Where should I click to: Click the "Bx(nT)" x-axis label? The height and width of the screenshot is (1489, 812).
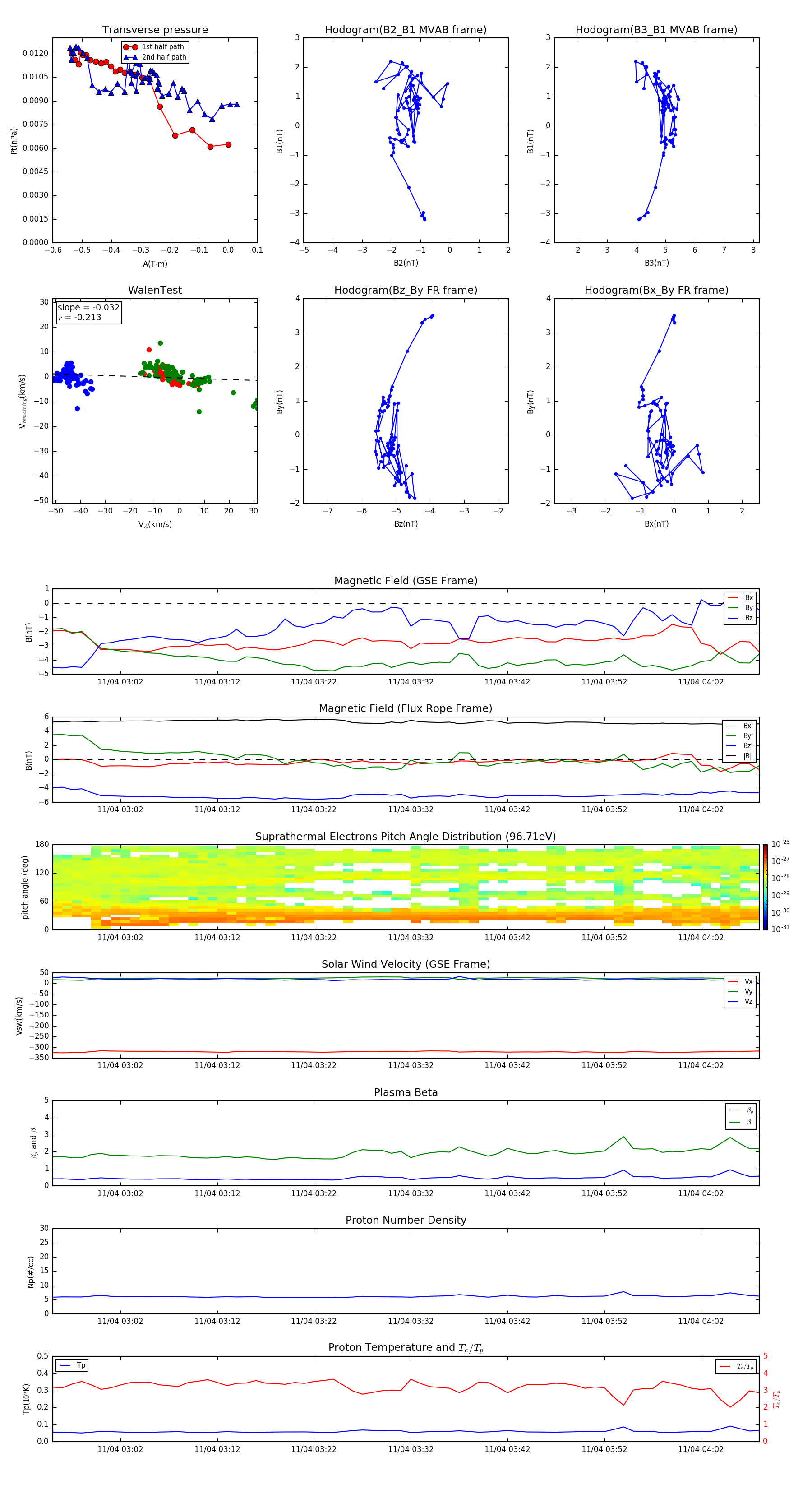[656, 524]
